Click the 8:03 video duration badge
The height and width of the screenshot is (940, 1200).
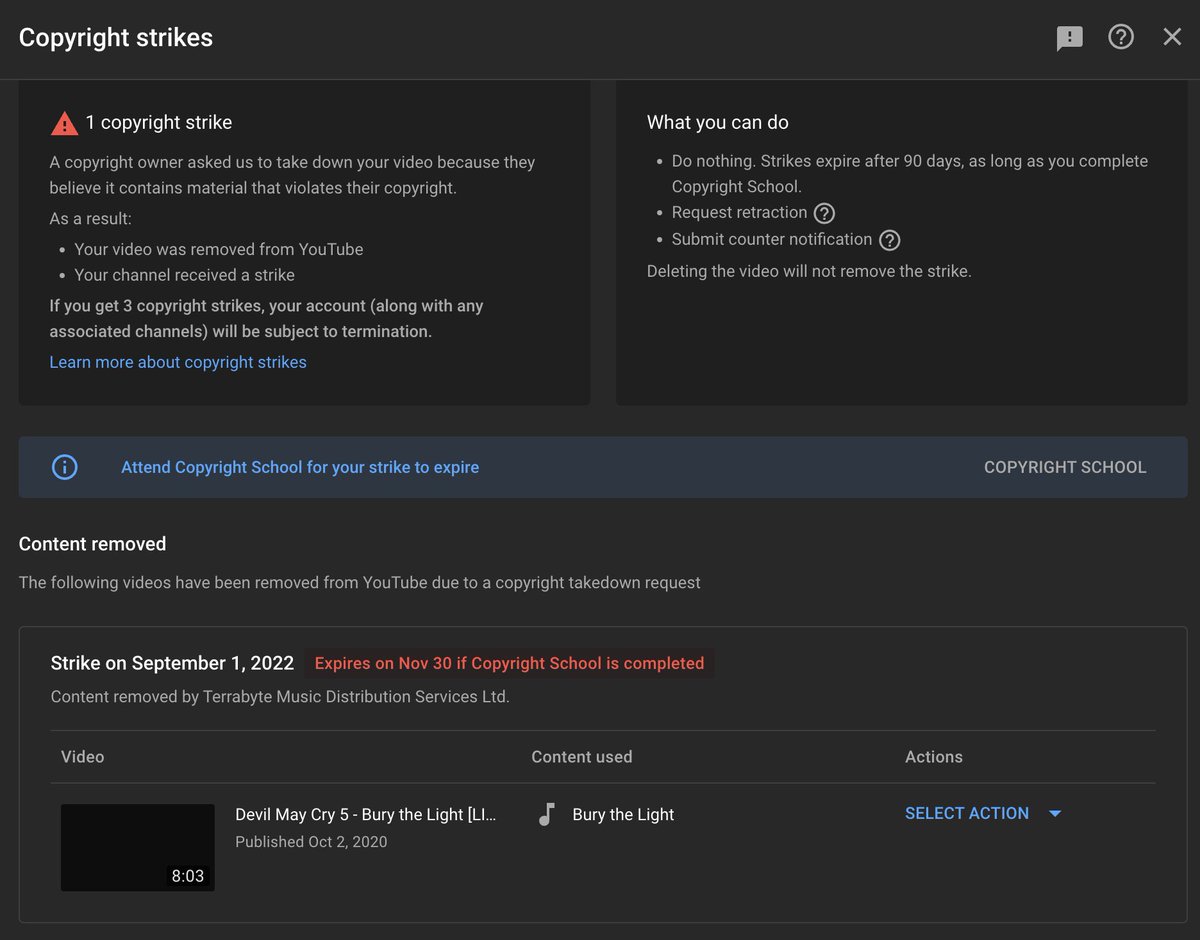(x=187, y=876)
